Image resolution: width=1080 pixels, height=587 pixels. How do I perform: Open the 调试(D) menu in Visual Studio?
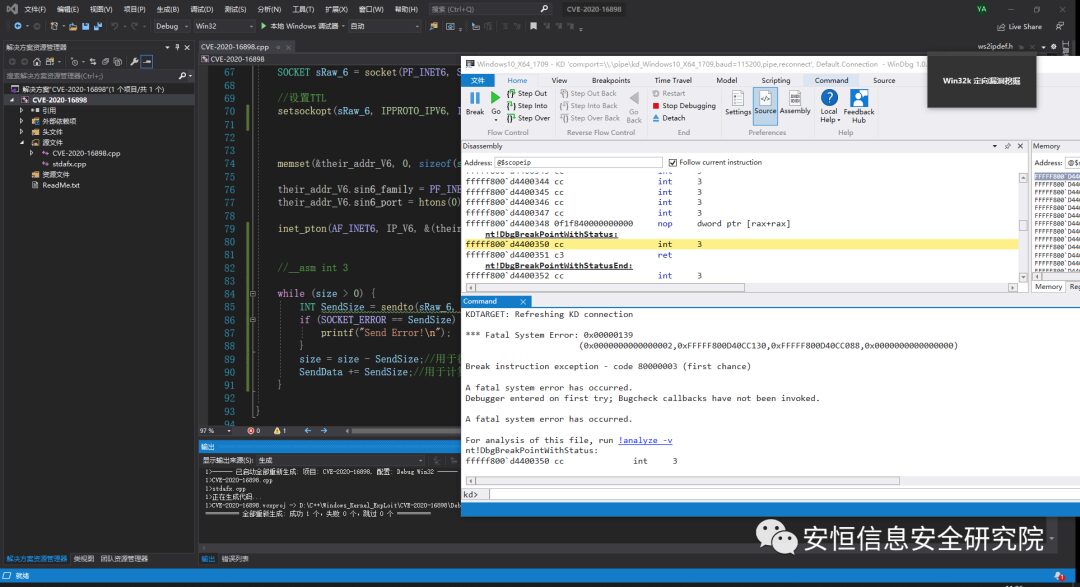tap(201, 10)
